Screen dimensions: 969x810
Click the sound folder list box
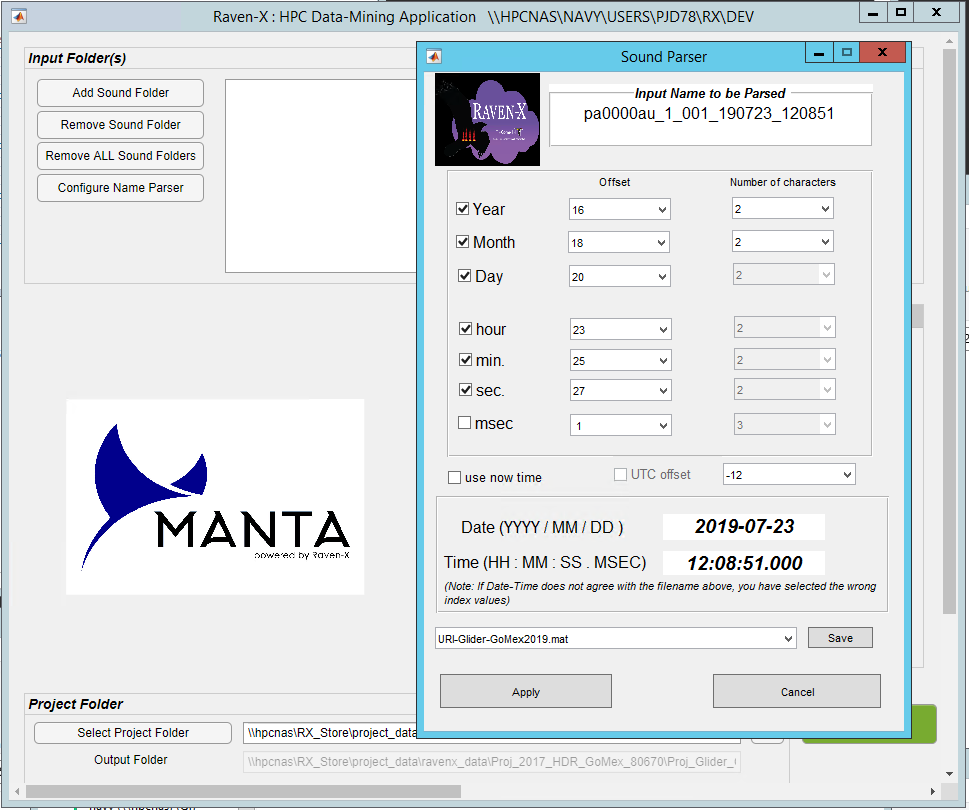(321, 175)
